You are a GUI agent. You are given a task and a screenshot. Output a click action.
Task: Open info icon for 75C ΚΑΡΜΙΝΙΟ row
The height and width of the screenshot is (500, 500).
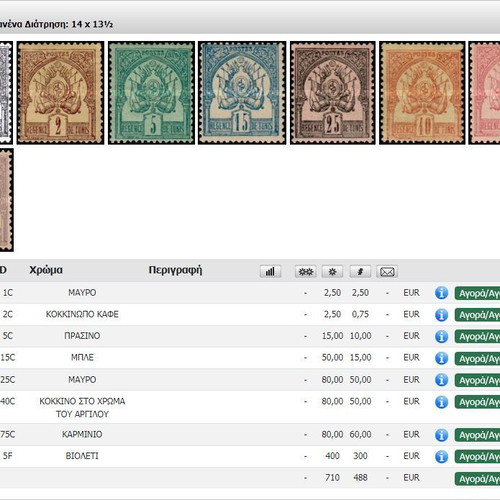pos(441,435)
